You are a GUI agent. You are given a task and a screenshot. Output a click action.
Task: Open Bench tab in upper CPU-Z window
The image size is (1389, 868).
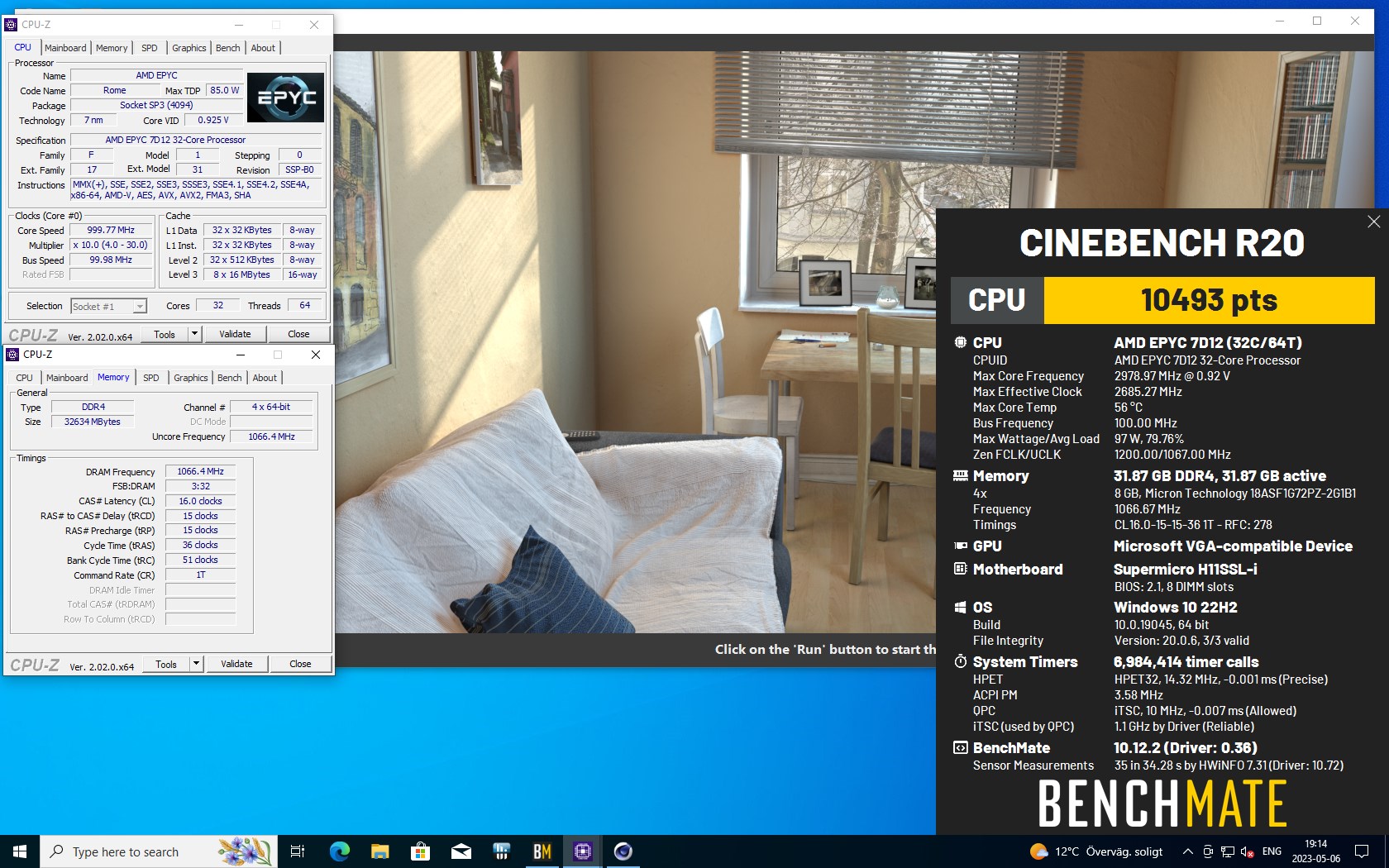[228, 48]
